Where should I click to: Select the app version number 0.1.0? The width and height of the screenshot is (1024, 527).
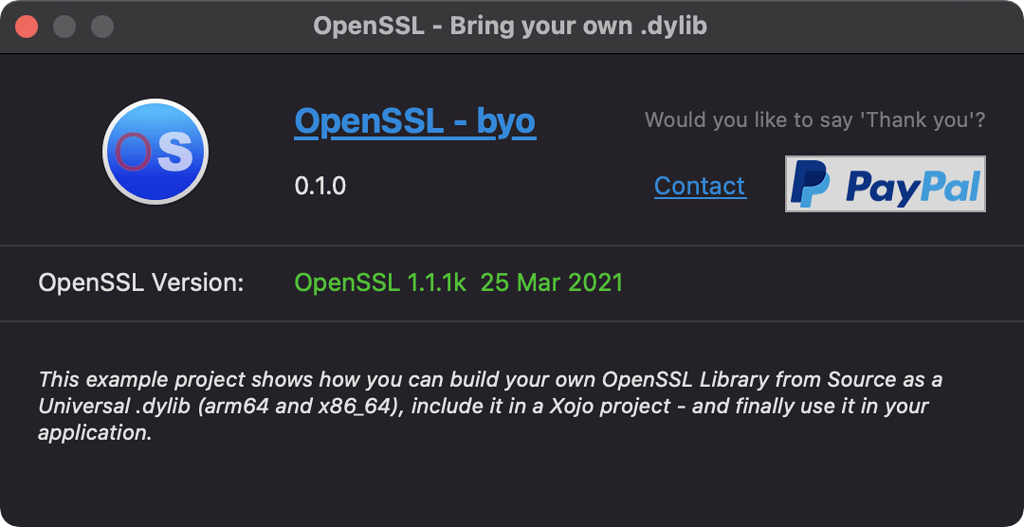[x=320, y=186]
